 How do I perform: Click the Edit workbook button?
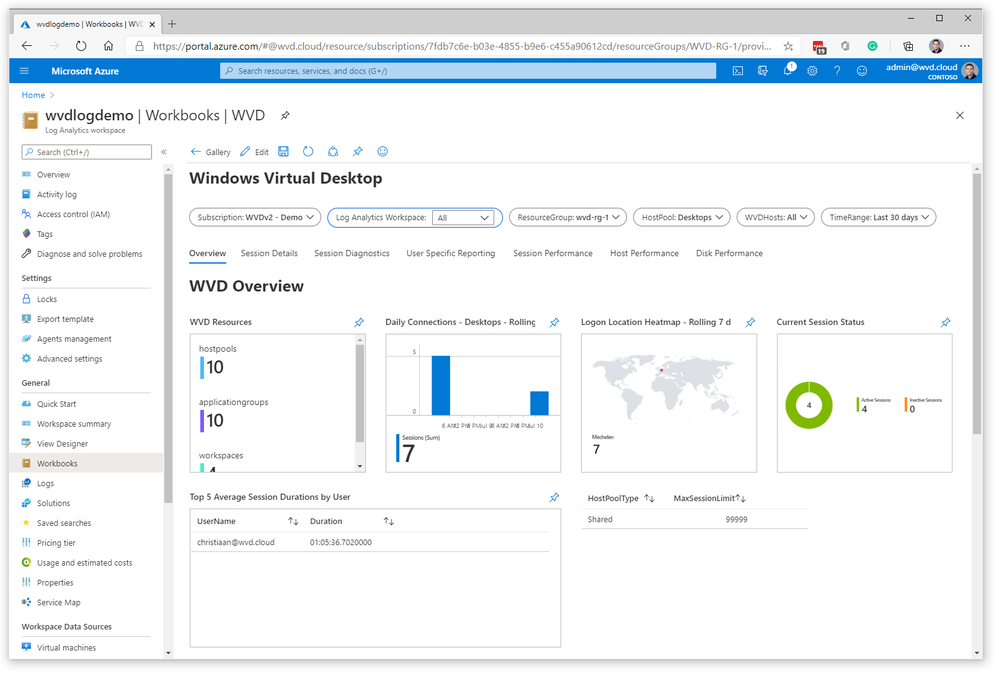point(254,152)
